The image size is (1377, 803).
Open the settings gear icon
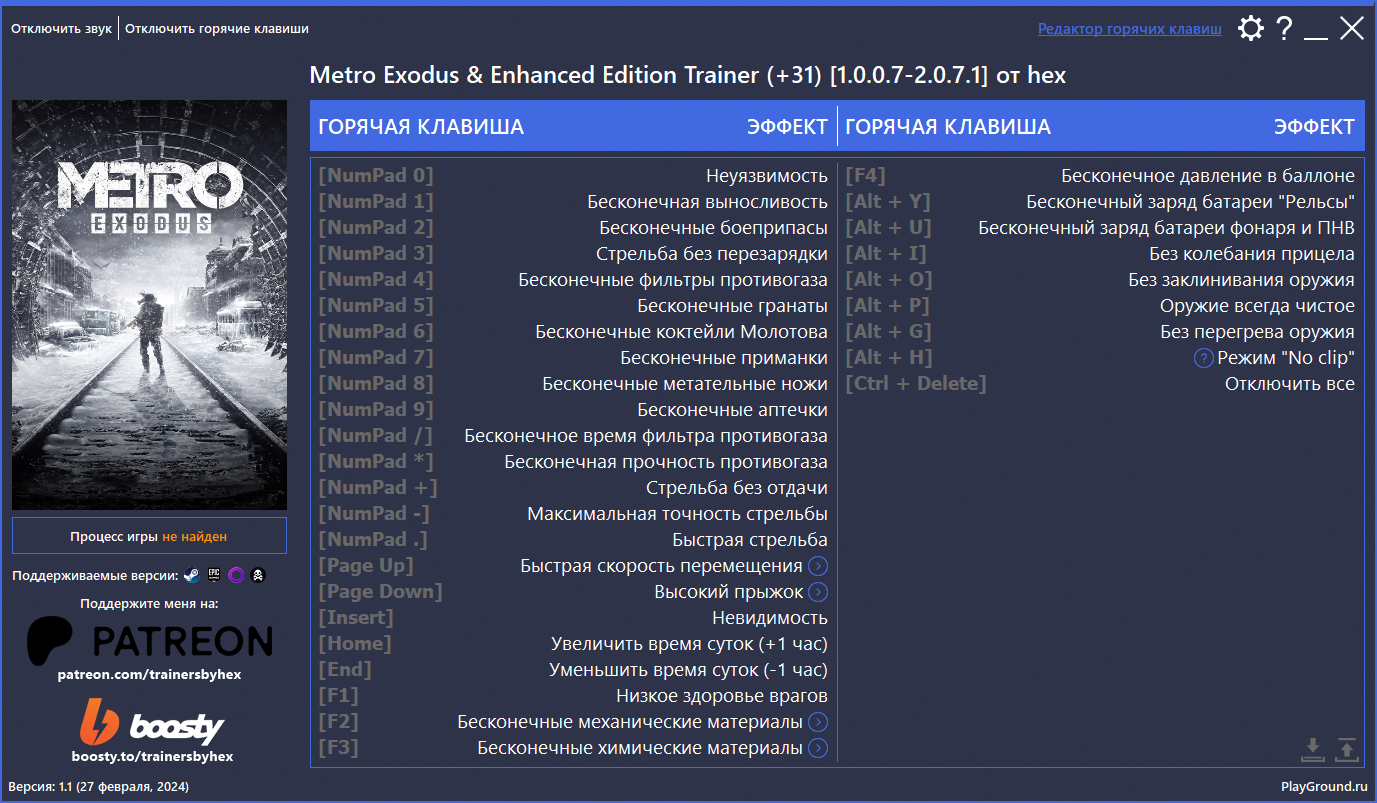coord(1250,28)
